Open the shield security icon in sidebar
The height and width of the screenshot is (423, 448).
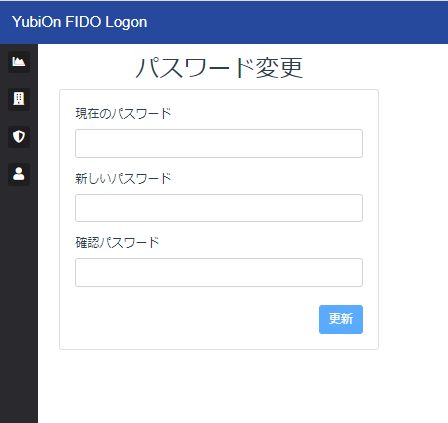19,137
